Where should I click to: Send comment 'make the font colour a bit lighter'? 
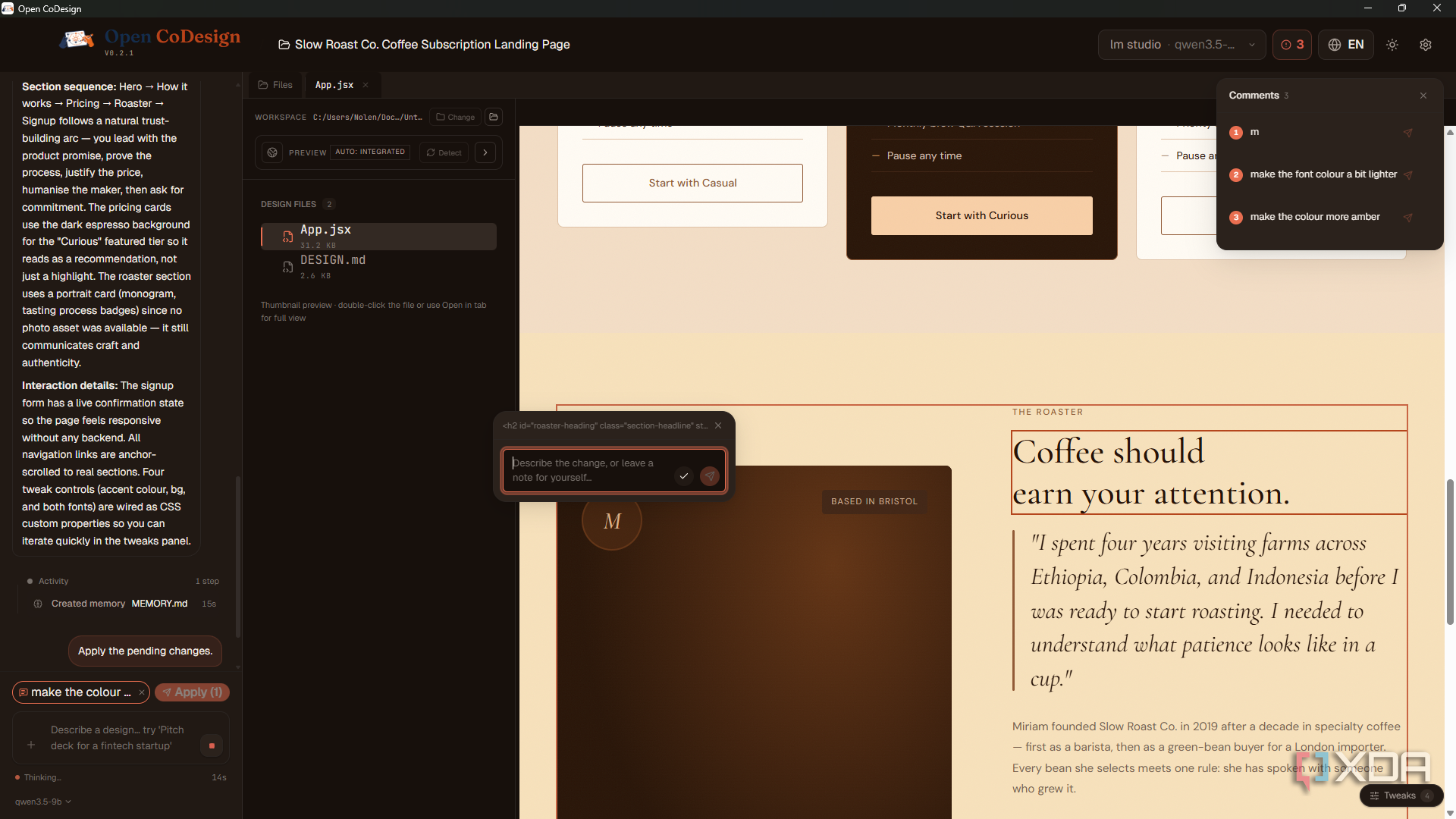1408,175
